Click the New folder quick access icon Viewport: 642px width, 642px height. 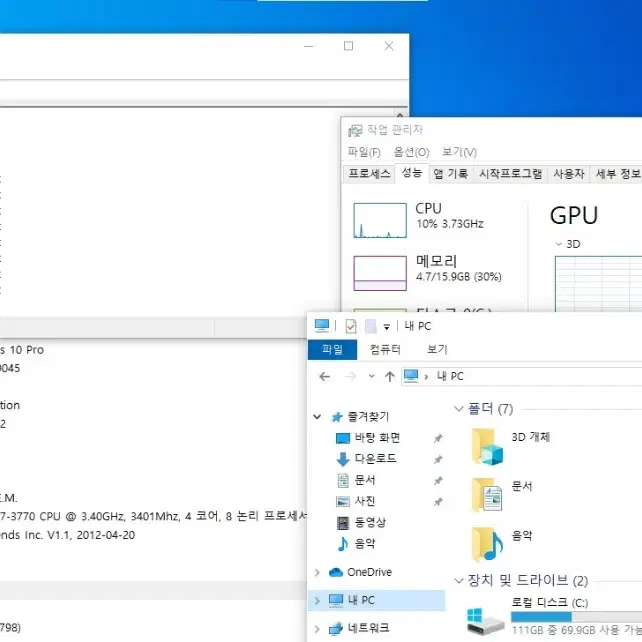tap(371, 326)
